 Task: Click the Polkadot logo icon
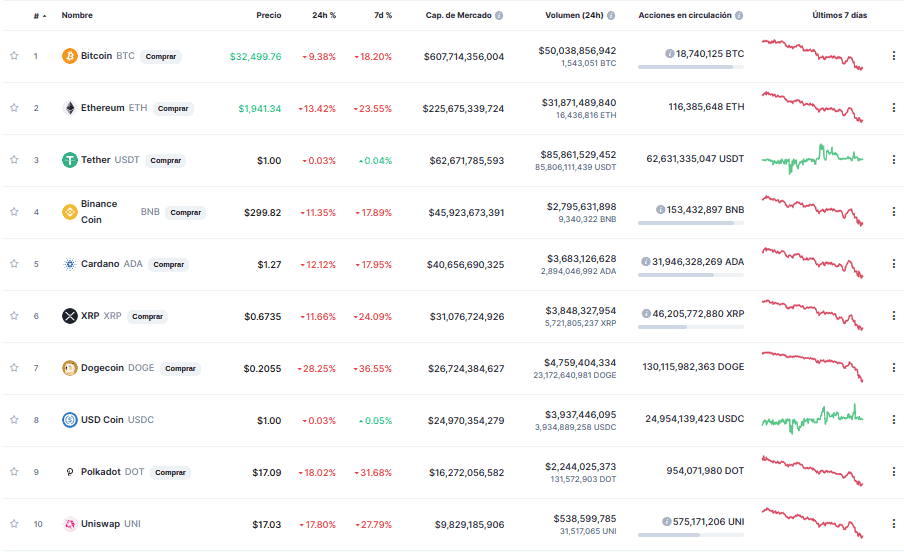coord(70,472)
